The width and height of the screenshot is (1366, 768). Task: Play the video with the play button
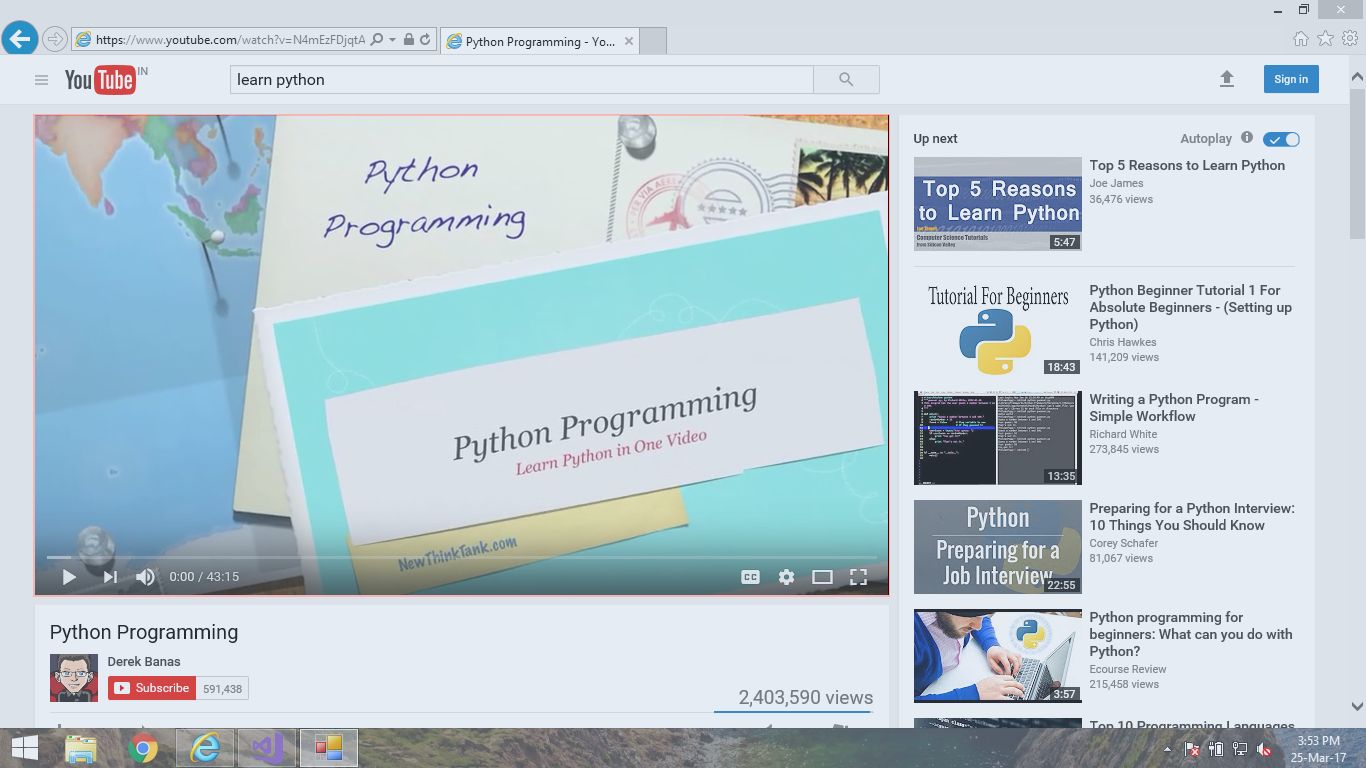[x=69, y=577]
